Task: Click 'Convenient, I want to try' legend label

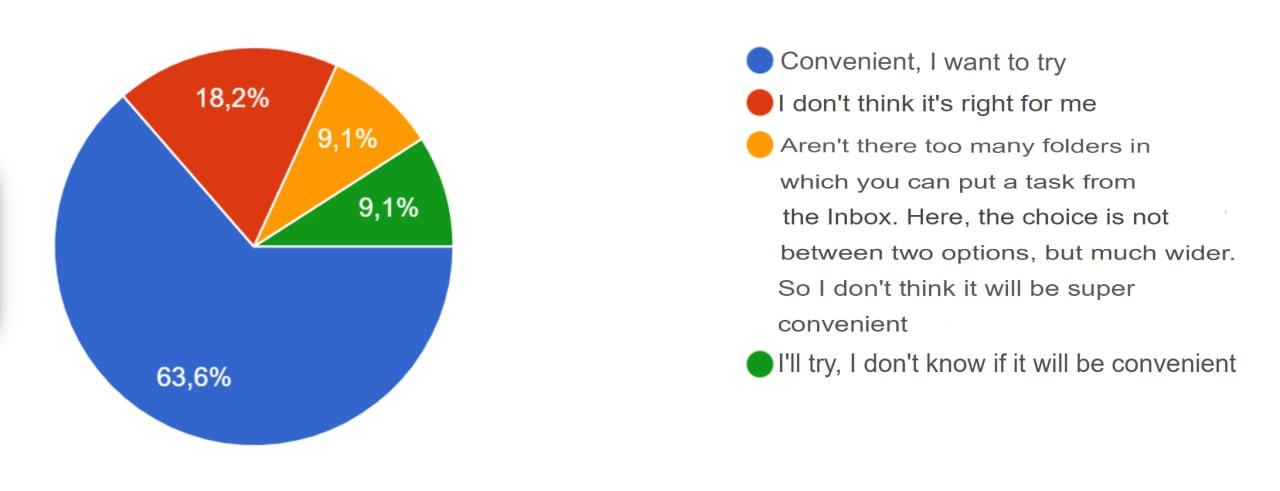Action: pos(923,61)
